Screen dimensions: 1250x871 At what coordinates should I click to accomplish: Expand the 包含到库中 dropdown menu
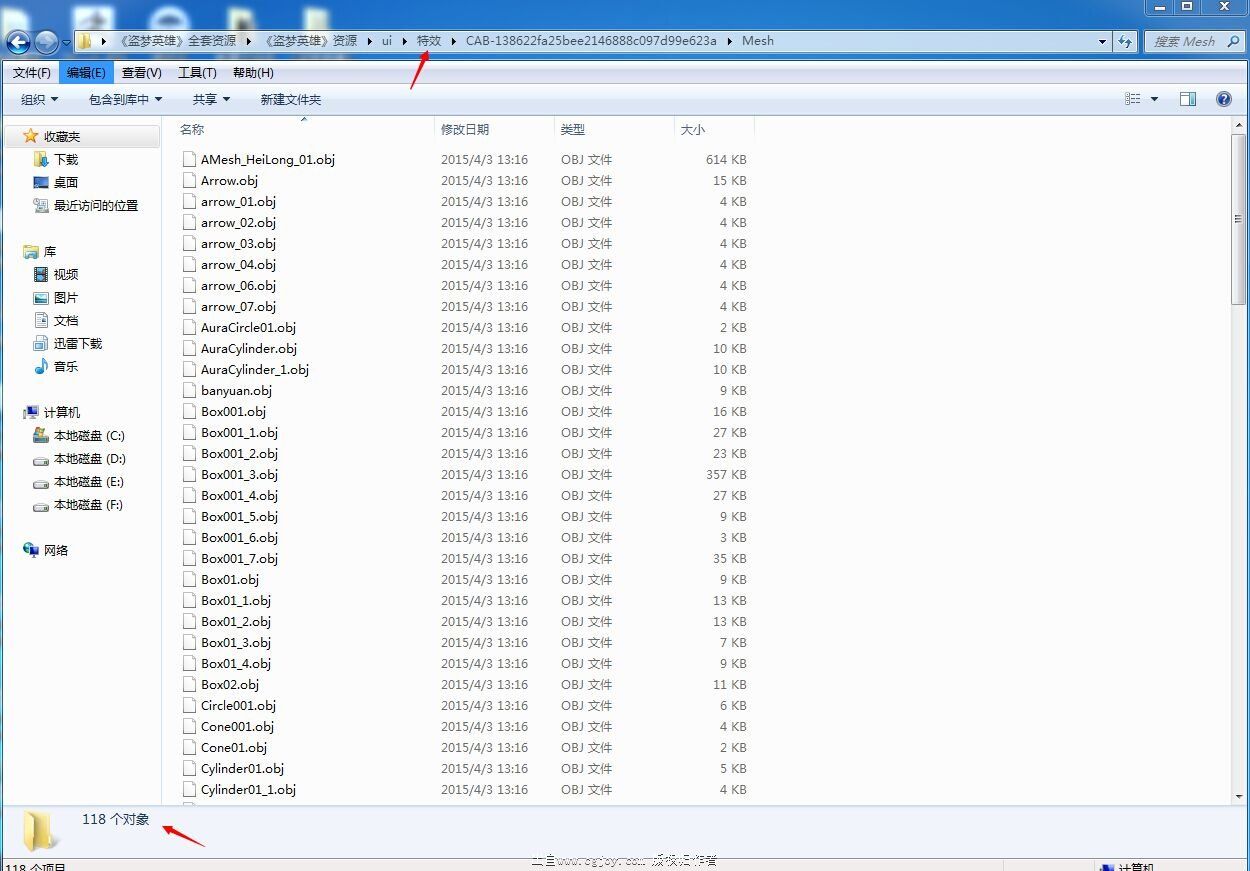pyautogui.click(x=125, y=99)
